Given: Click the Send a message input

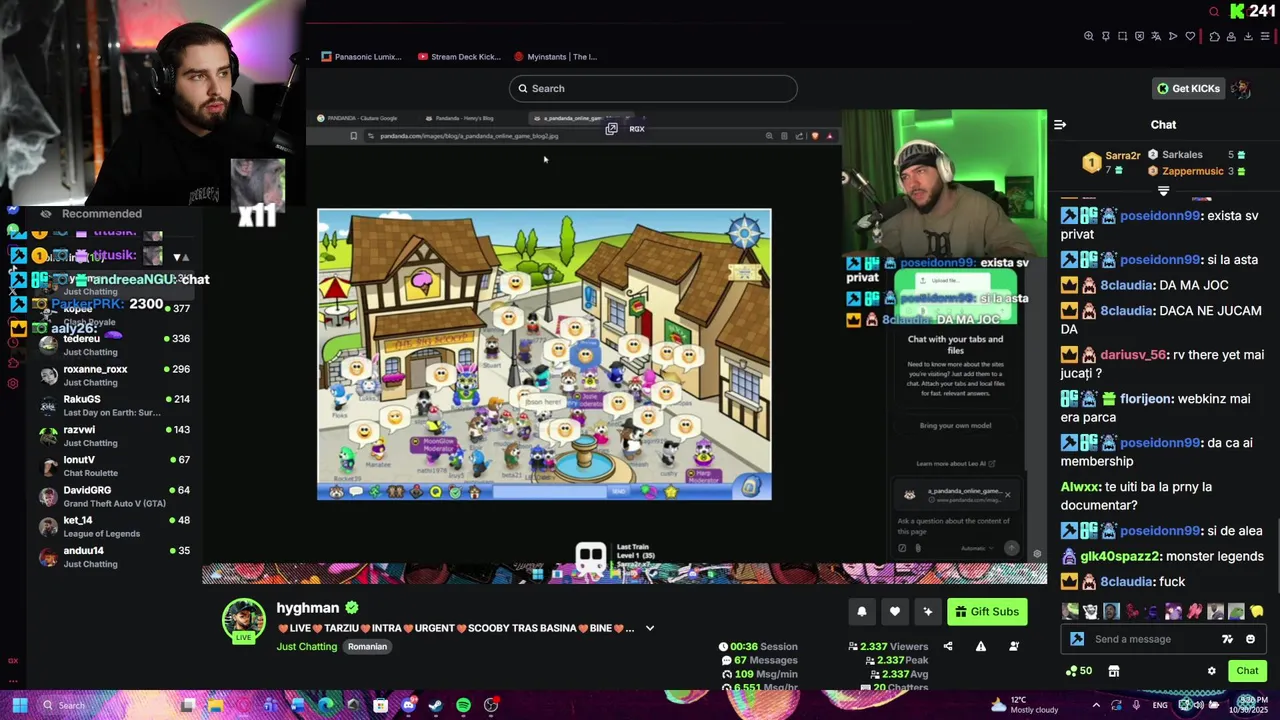Looking at the screenshot, I should pos(1150,639).
